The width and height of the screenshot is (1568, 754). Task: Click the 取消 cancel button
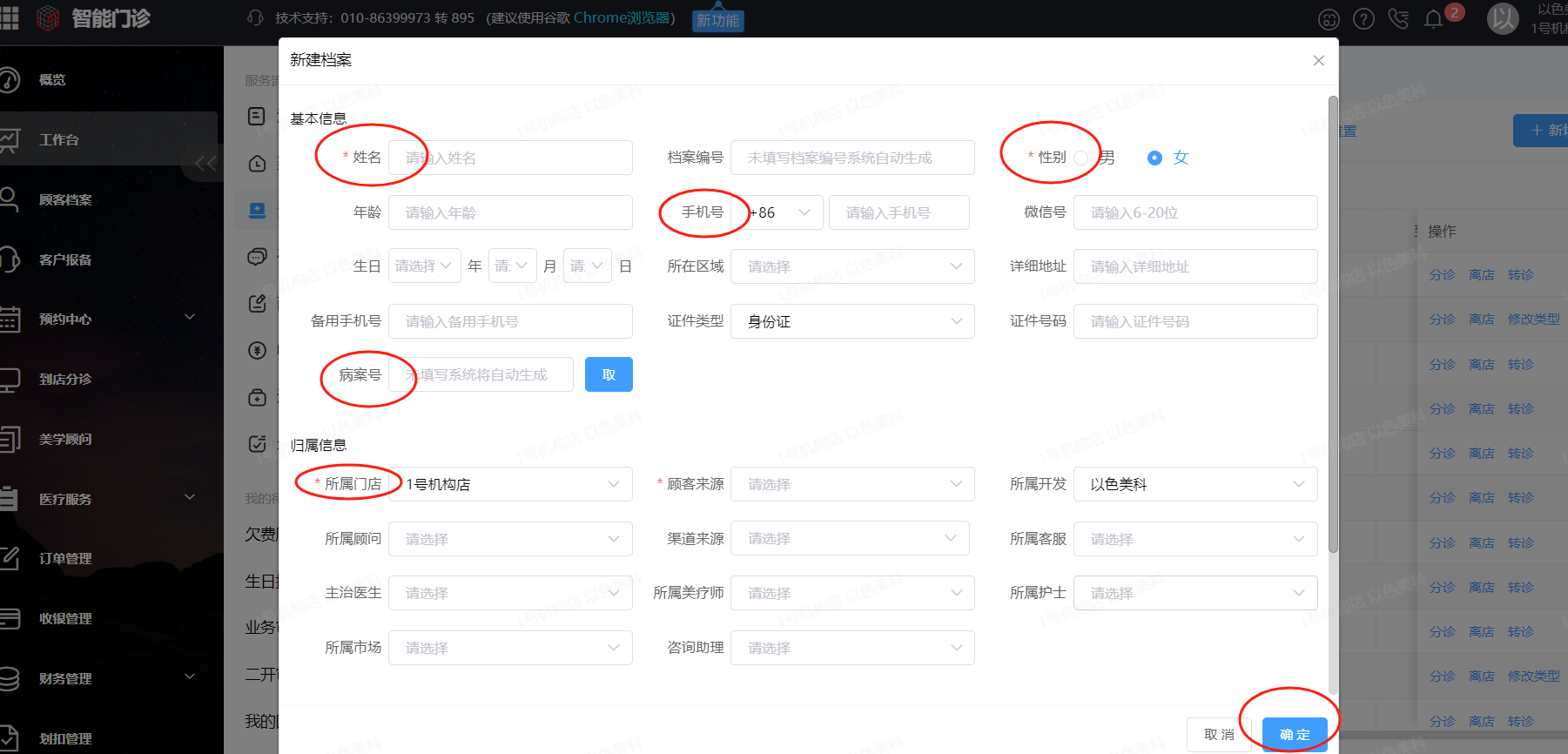(x=1219, y=734)
